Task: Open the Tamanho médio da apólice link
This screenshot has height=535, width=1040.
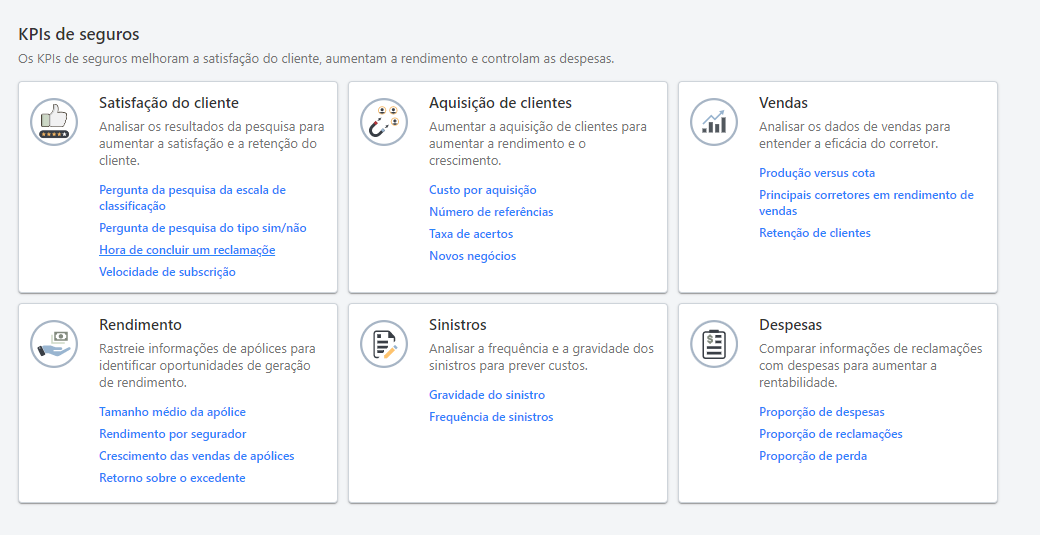Action: [x=172, y=412]
